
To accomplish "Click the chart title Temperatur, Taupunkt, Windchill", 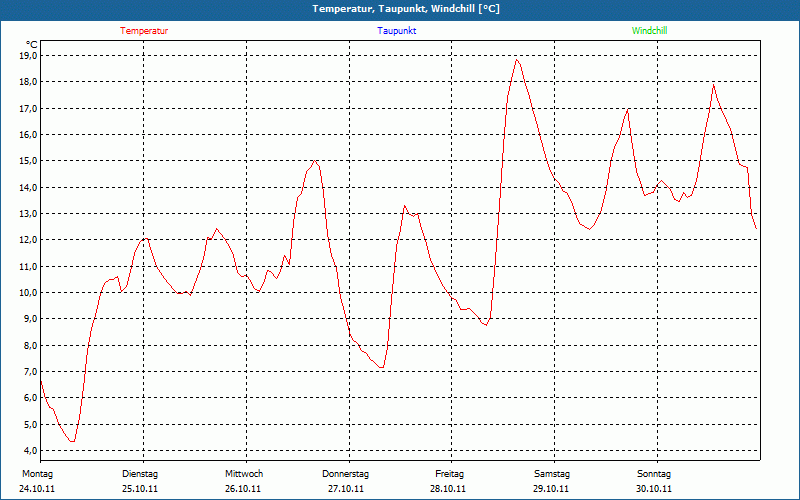I will (x=406, y=9).
